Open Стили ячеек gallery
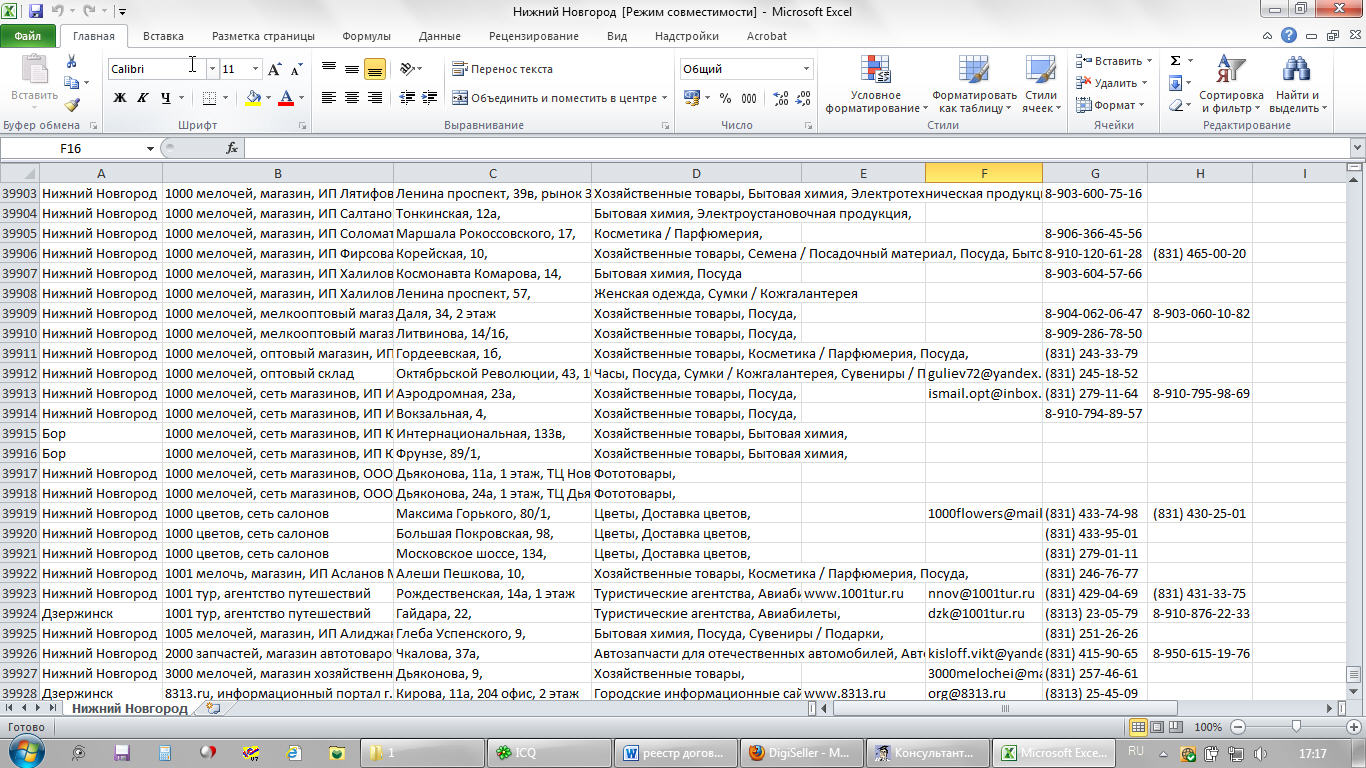This screenshot has height=768, width=1366. tap(1041, 84)
